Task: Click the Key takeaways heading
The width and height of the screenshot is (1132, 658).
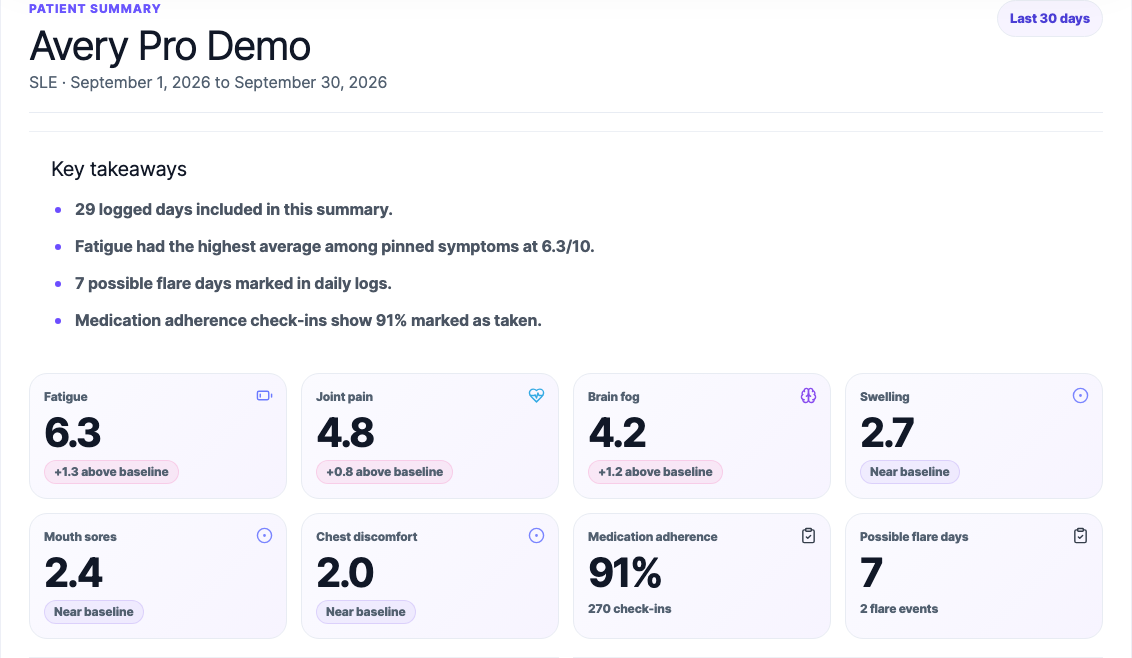Action: tap(119, 169)
